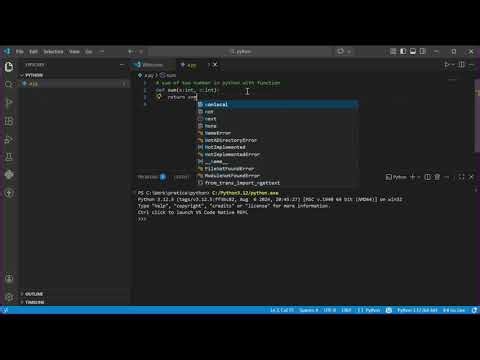
Task: Open the Run Python File dropdown arrow
Action: pos(453,65)
